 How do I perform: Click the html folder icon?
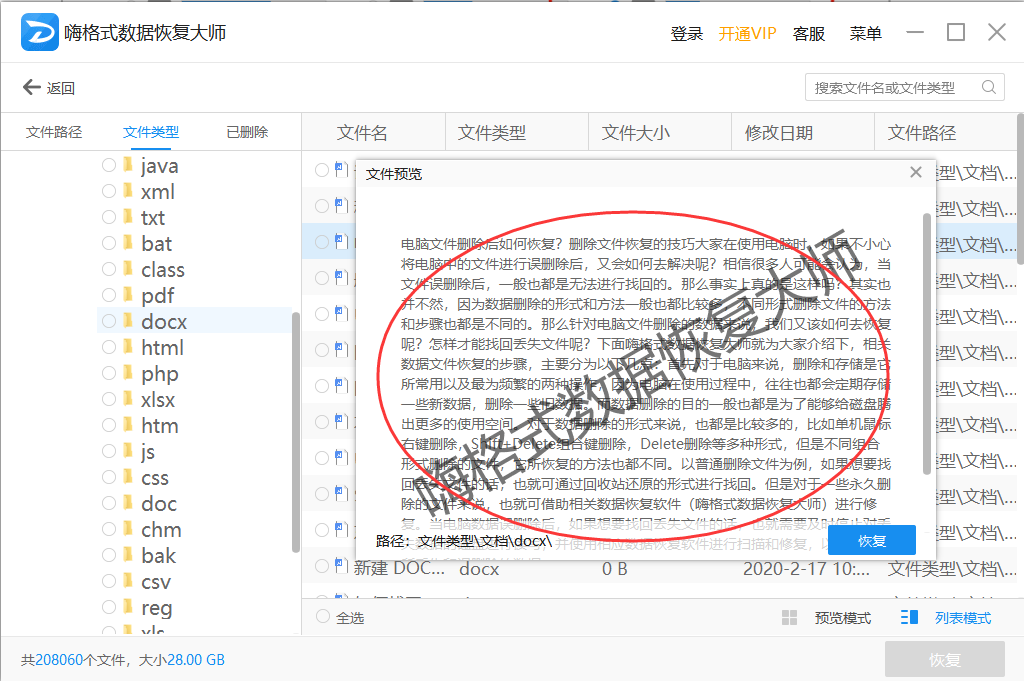click(x=128, y=347)
